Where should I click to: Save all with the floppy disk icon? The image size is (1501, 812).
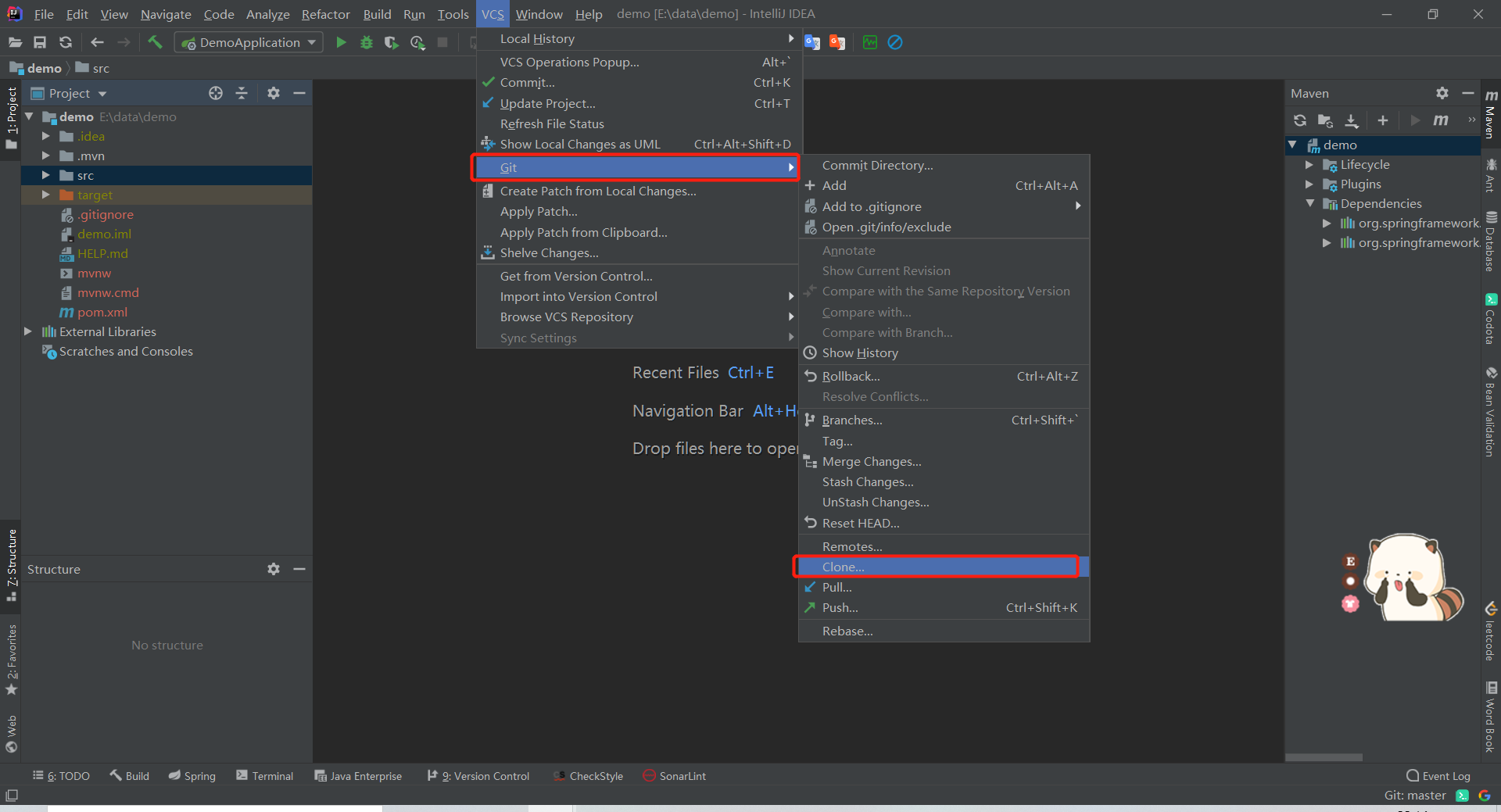coord(40,42)
